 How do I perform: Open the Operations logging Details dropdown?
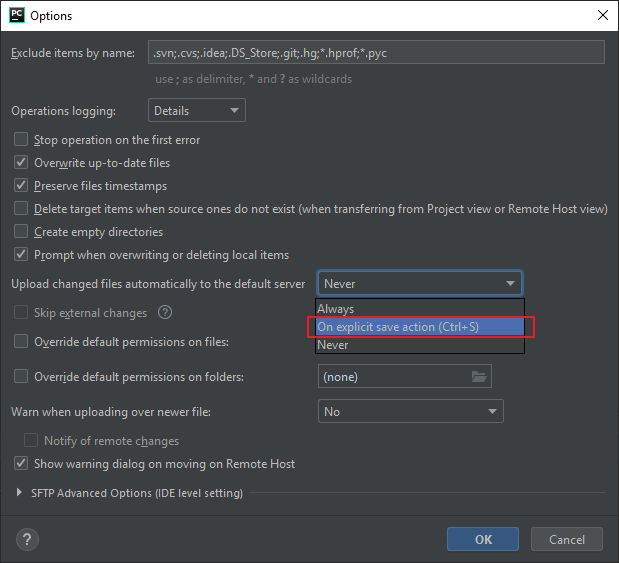(x=197, y=111)
